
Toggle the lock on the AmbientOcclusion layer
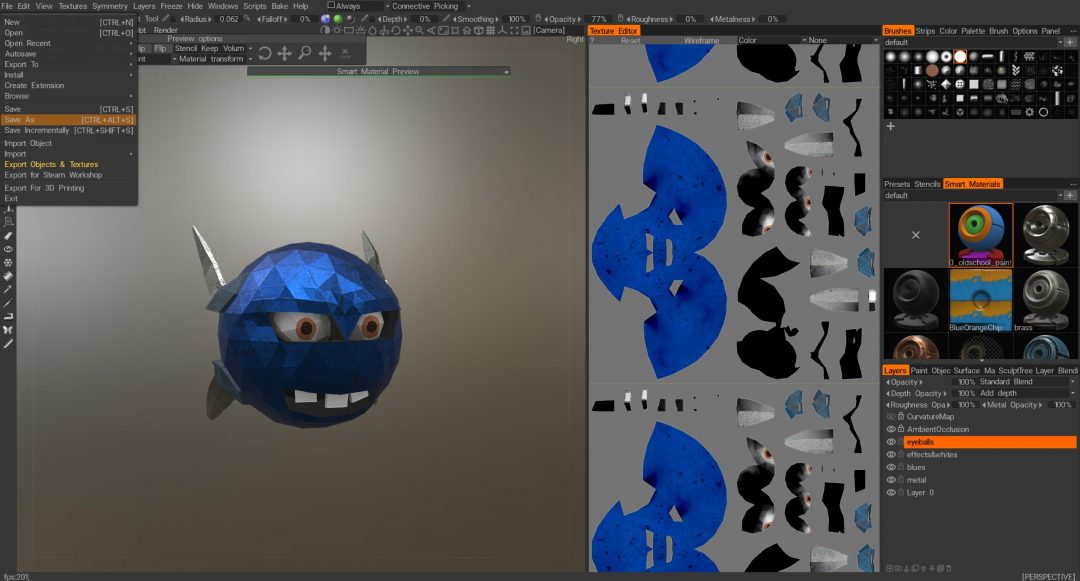pos(900,429)
